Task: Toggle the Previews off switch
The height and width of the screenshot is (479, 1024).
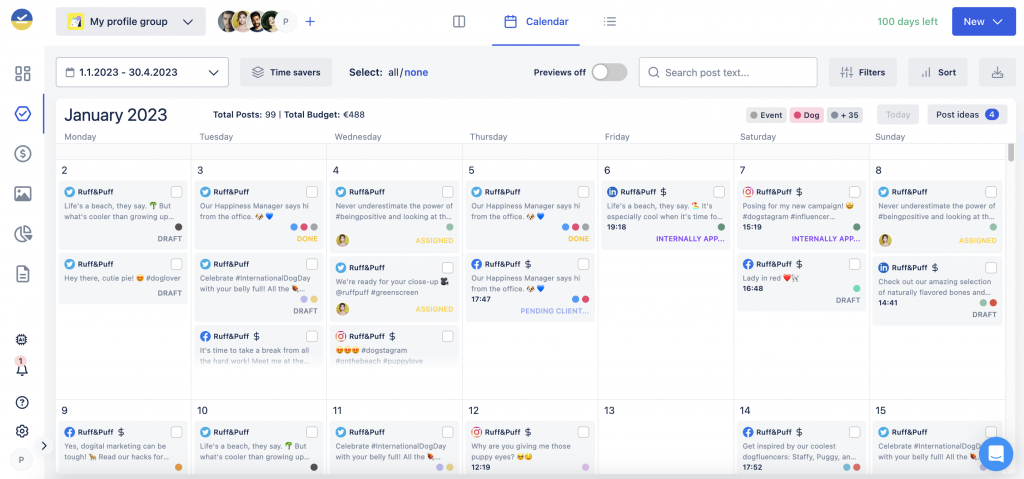Action: 609,72
